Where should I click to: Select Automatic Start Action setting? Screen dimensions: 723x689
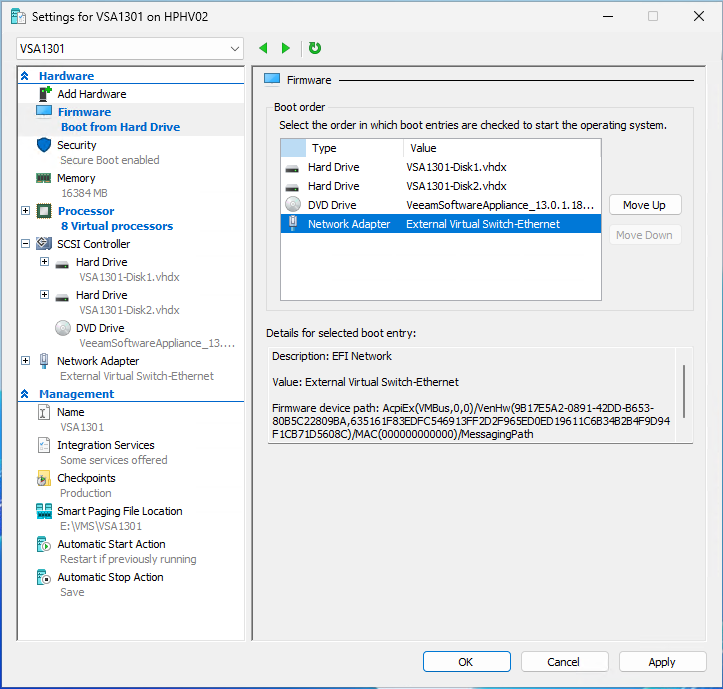click(x=111, y=544)
